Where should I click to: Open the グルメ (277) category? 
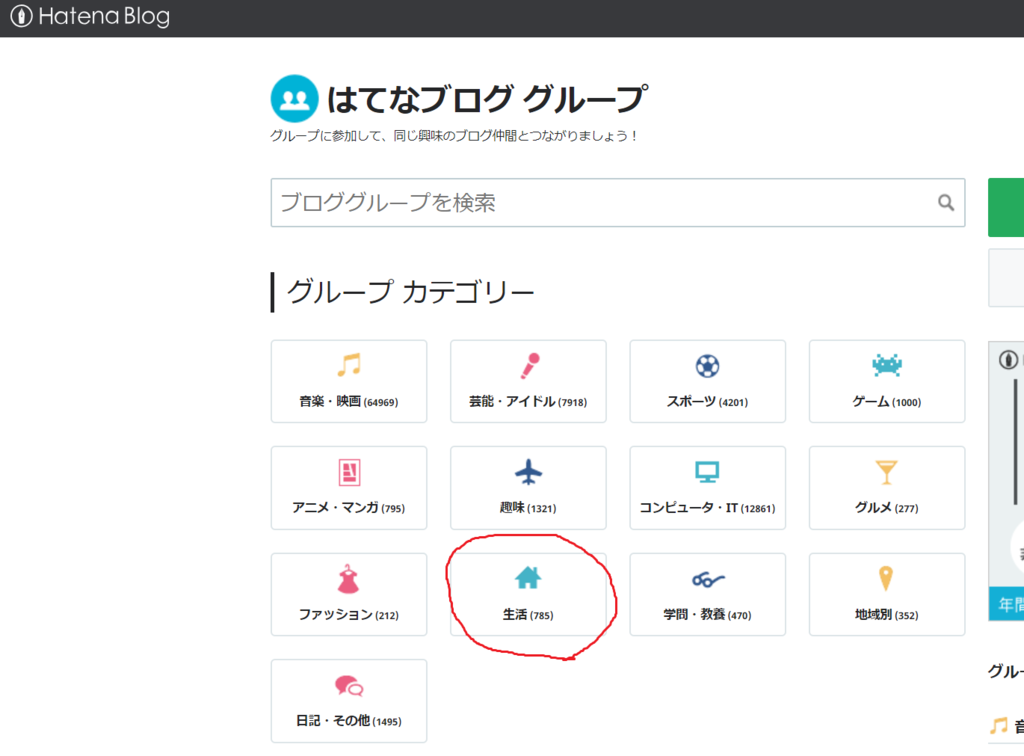[887, 488]
